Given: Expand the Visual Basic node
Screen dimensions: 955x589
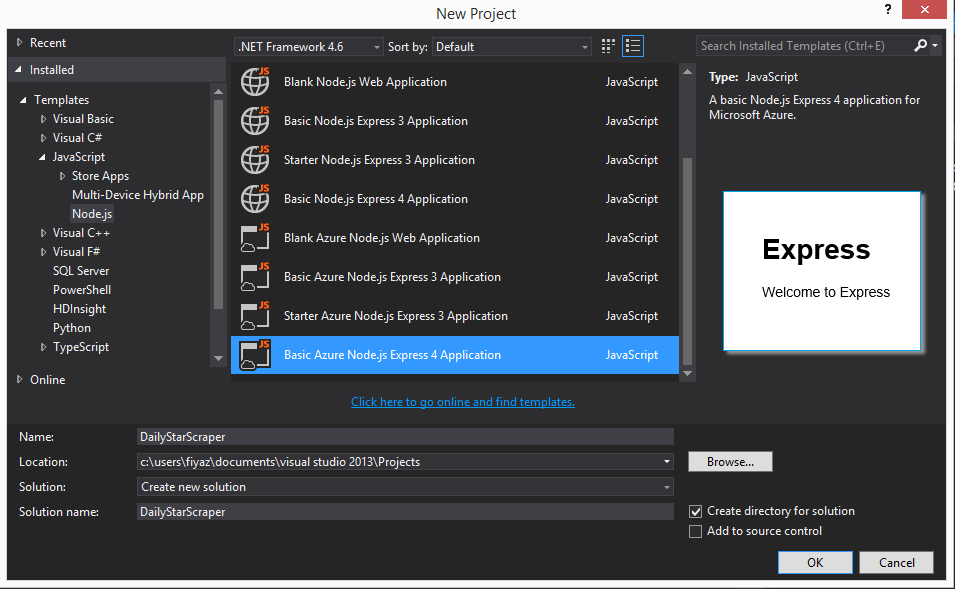Looking at the screenshot, I should (x=43, y=119).
